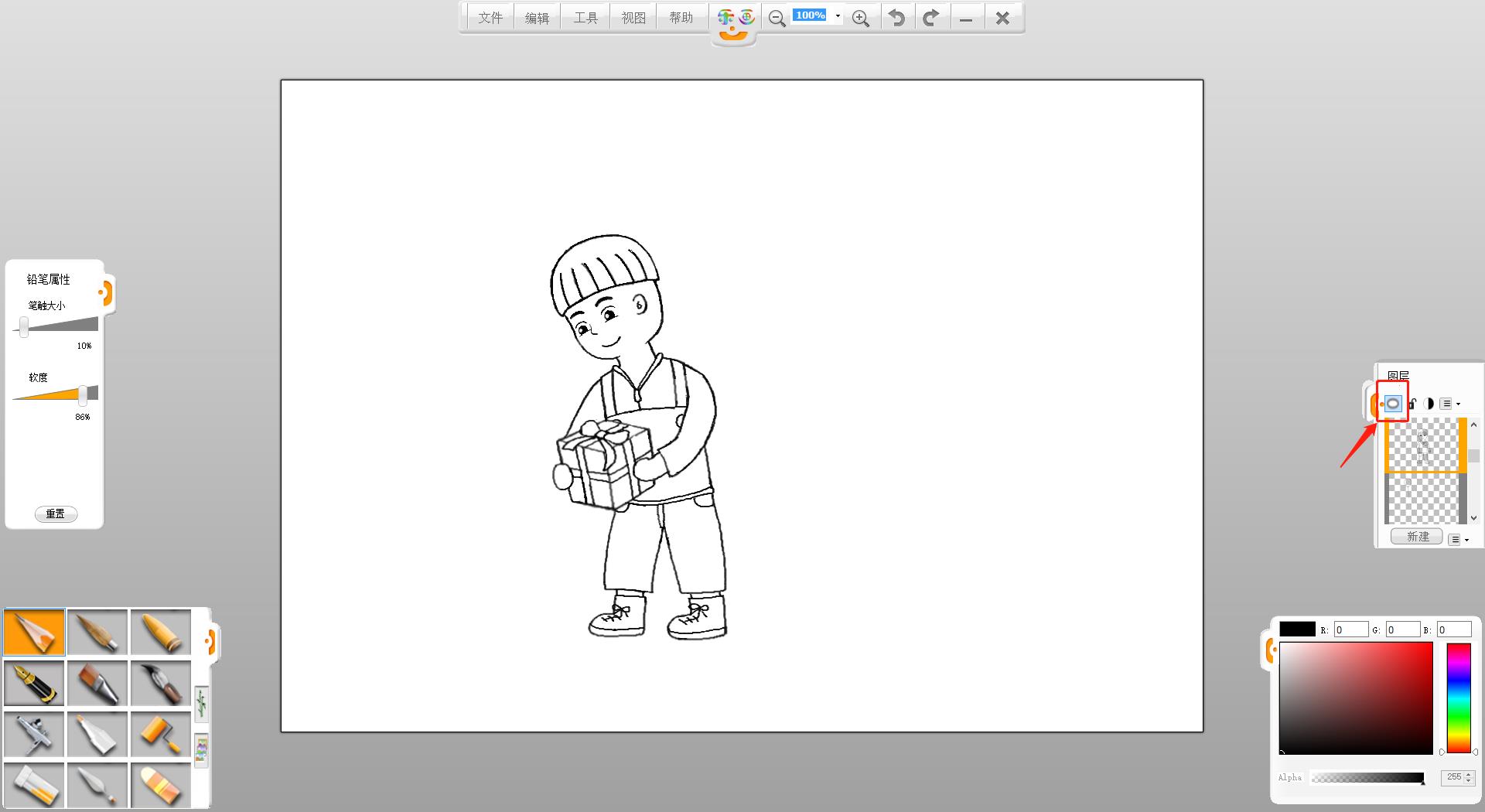Undo the last stroke

896,18
